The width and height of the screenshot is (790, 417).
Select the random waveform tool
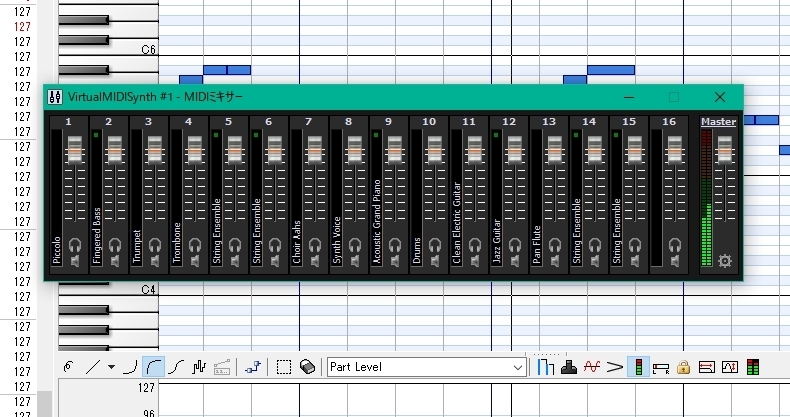pos(199,367)
